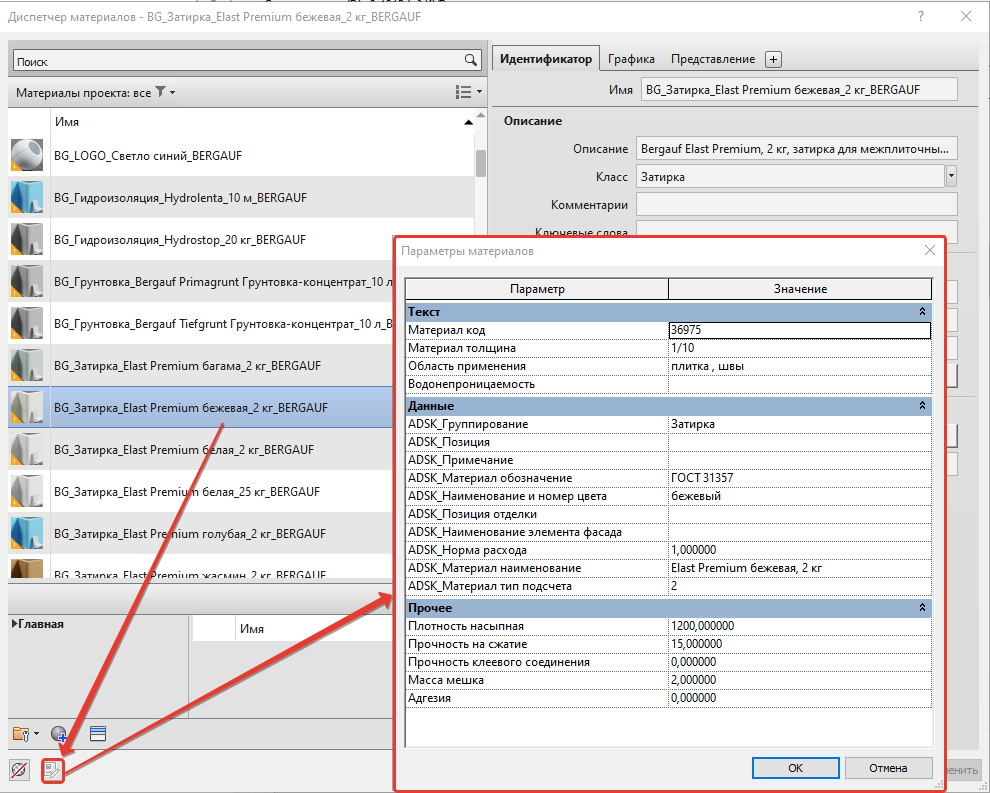Click the Описание text field
Viewport: 990px width, 793px height.
coord(796,149)
